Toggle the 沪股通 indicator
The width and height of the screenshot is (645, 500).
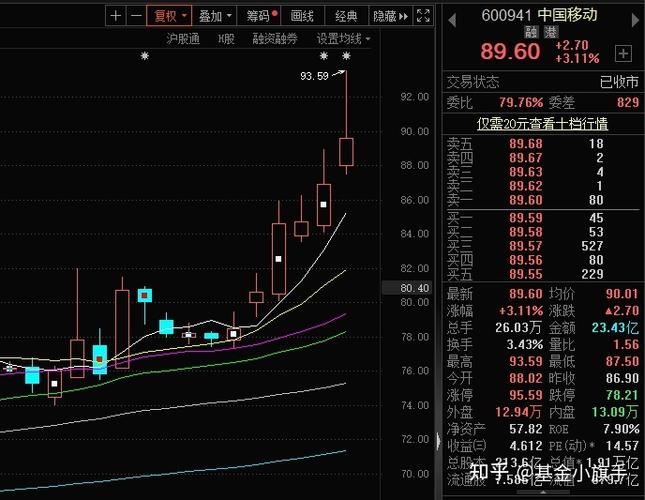coord(183,39)
